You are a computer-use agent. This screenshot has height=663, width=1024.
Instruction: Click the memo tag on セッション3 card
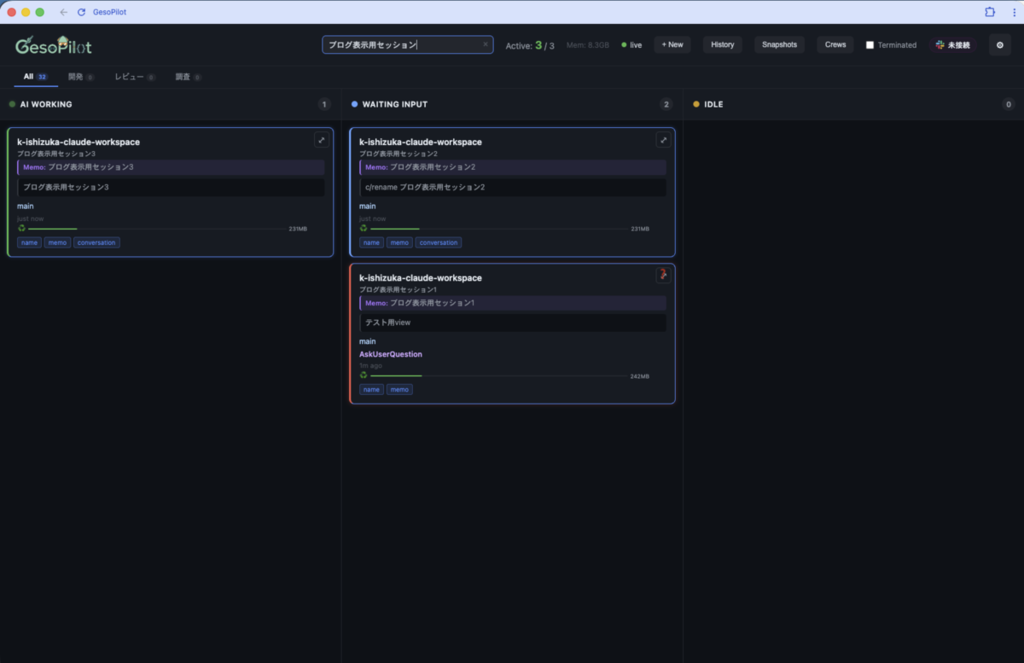pos(57,242)
